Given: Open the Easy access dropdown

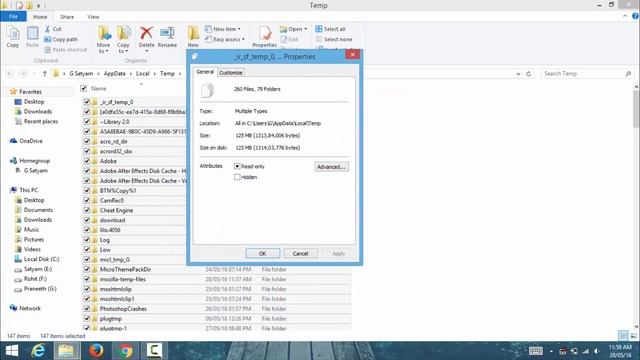Looking at the screenshot, I should (x=225, y=39).
